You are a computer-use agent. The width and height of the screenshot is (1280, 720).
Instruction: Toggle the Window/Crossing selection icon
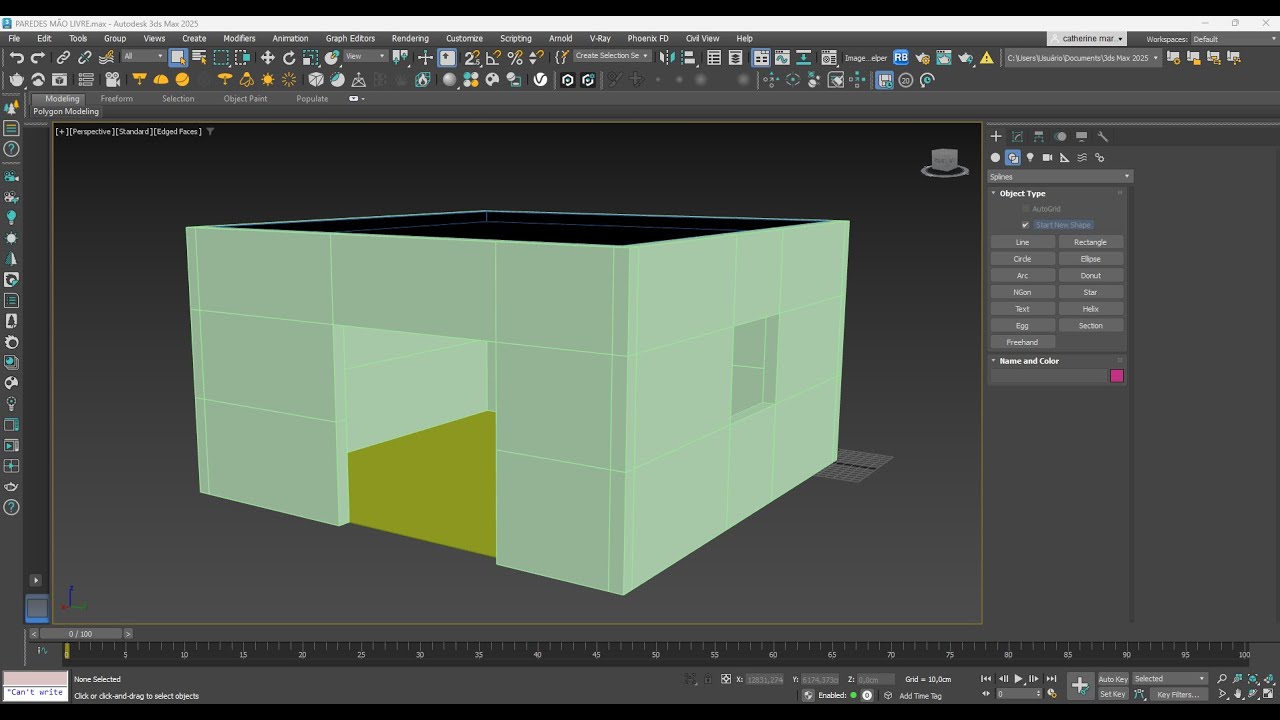tap(243, 57)
